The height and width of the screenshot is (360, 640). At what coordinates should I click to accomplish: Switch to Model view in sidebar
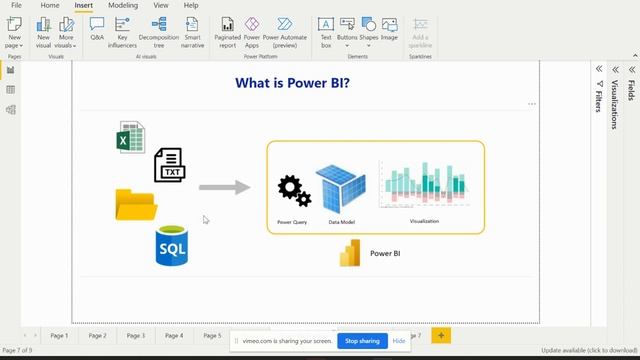coord(11,109)
